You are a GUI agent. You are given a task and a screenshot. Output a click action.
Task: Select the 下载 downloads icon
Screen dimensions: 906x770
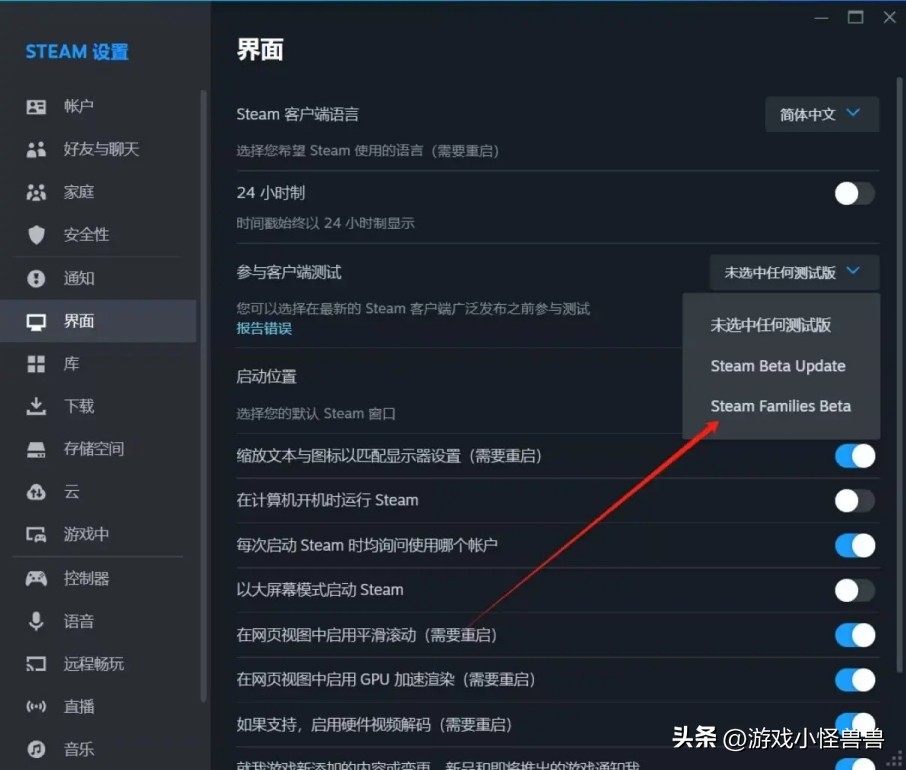pyautogui.click(x=35, y=406)
